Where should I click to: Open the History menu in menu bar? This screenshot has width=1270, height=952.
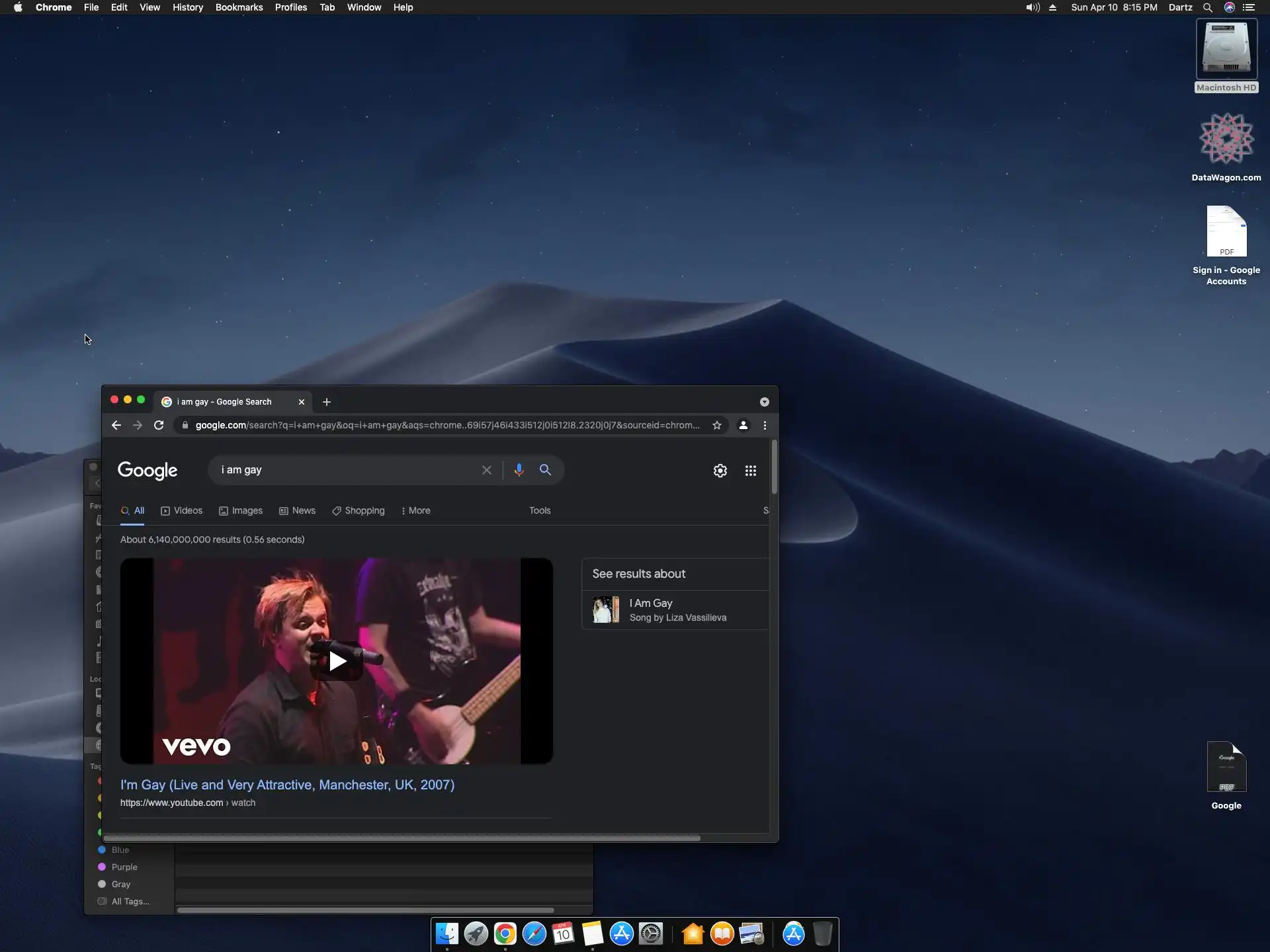187,7
